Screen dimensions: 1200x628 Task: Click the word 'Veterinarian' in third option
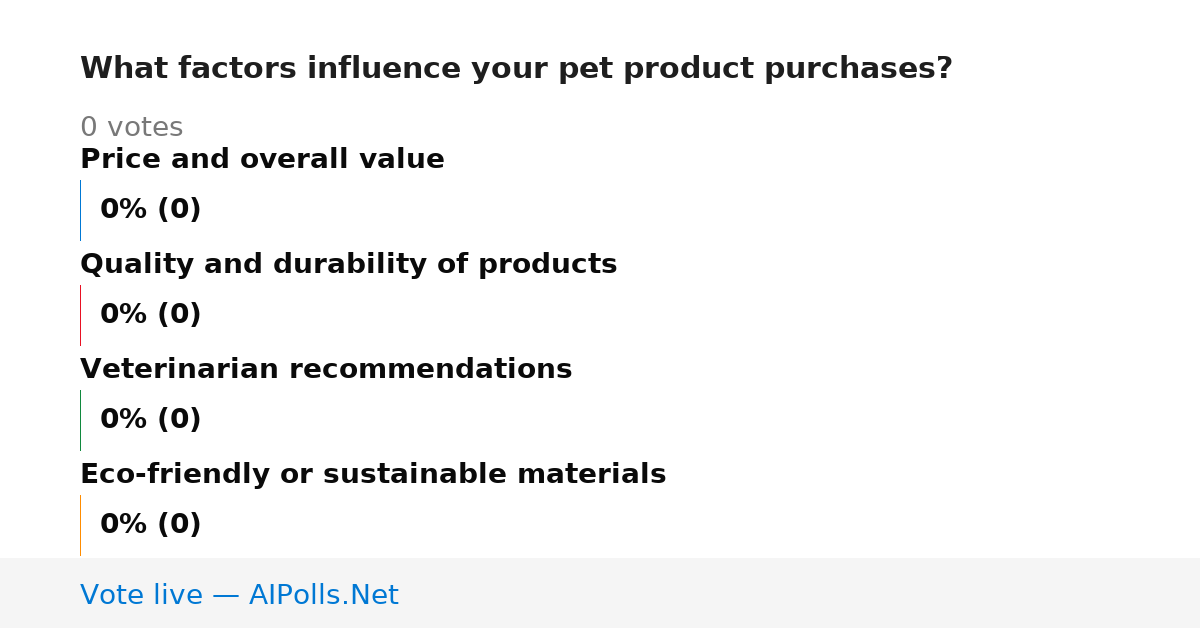[183, 370]
